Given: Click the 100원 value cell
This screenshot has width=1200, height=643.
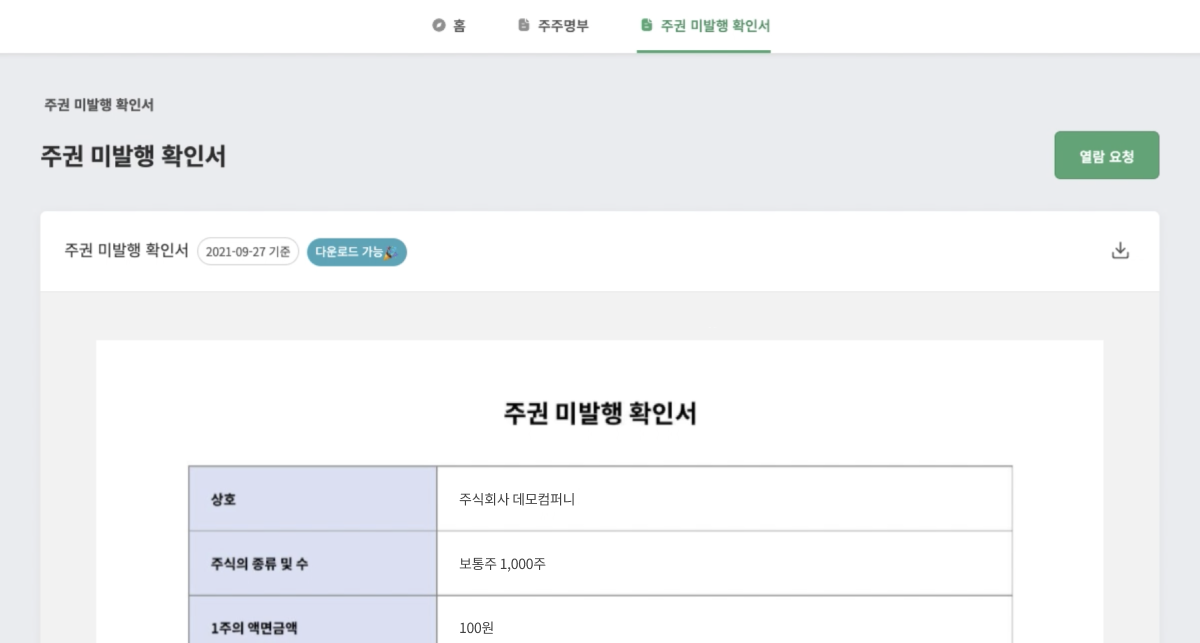Looking at the screenshot, I should (725, 620).
